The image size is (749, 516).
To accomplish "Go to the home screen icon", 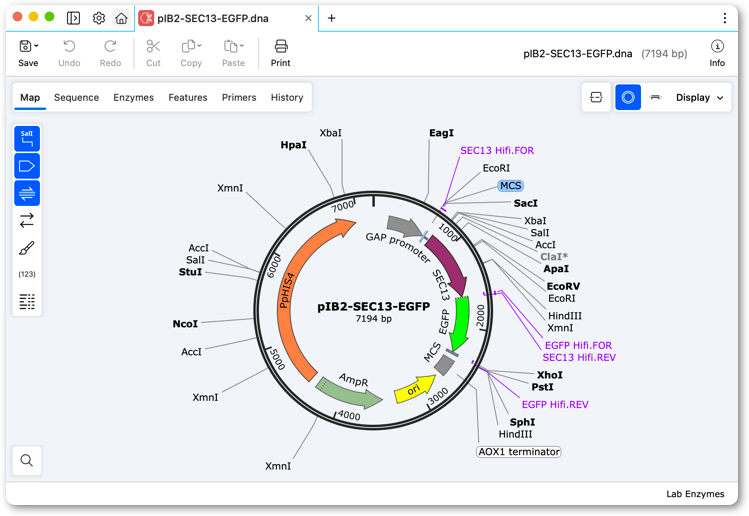I will point(121,18).
